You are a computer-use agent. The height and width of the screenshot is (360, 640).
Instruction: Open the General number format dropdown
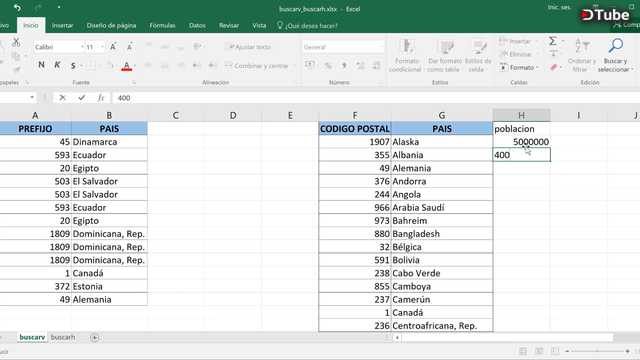(x=382, y=47)
